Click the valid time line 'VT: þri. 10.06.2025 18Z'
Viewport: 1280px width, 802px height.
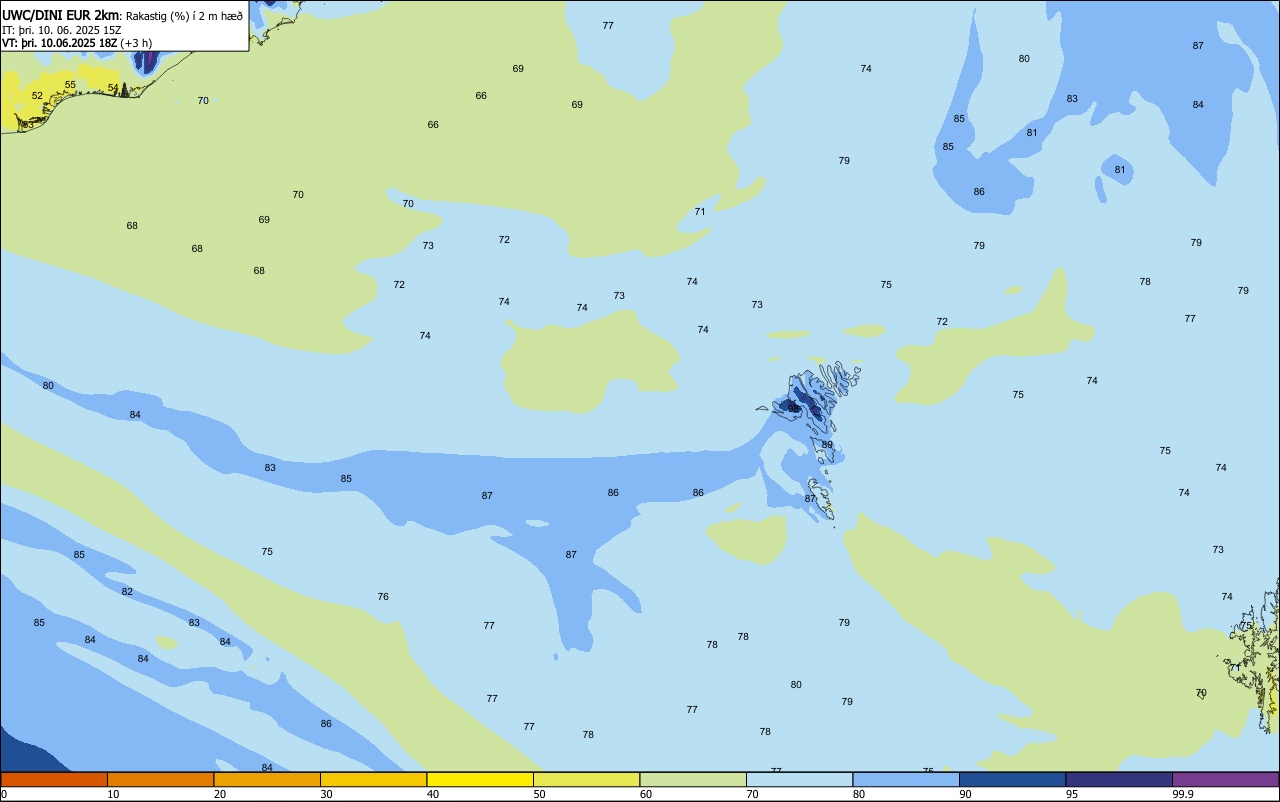click(x=59, y=43)
